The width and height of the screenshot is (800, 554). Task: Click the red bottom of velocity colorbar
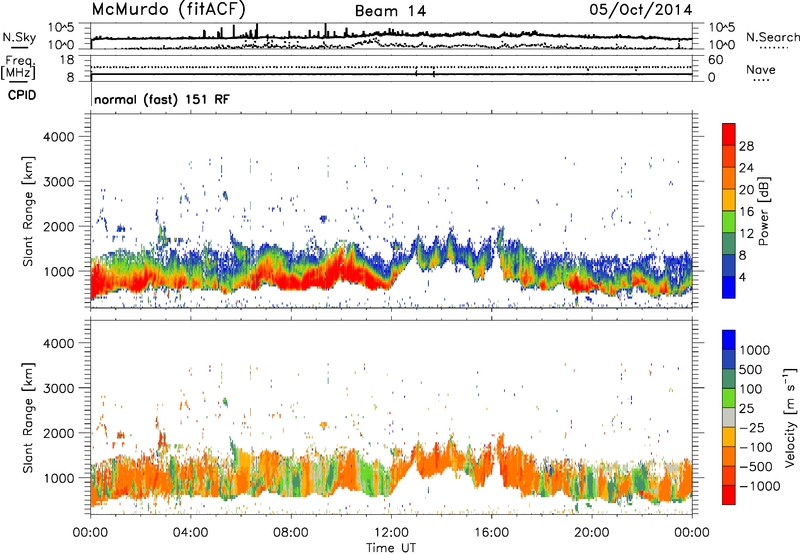pos(729,495)
